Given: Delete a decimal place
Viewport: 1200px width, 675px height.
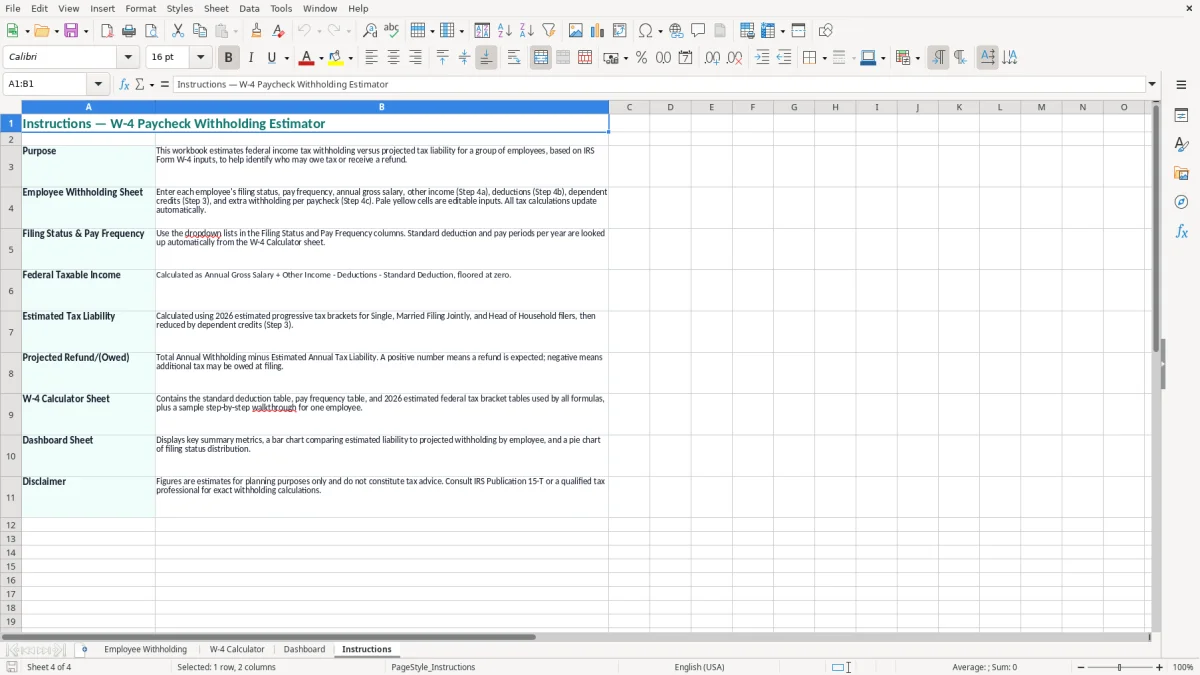Looking at the screenshot, I should coord(734,58).
